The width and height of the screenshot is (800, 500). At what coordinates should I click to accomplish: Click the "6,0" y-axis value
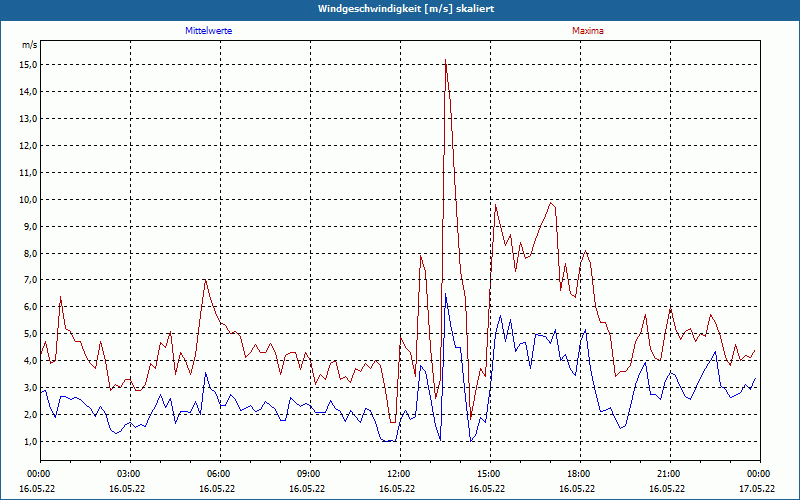tap(30, 307)
